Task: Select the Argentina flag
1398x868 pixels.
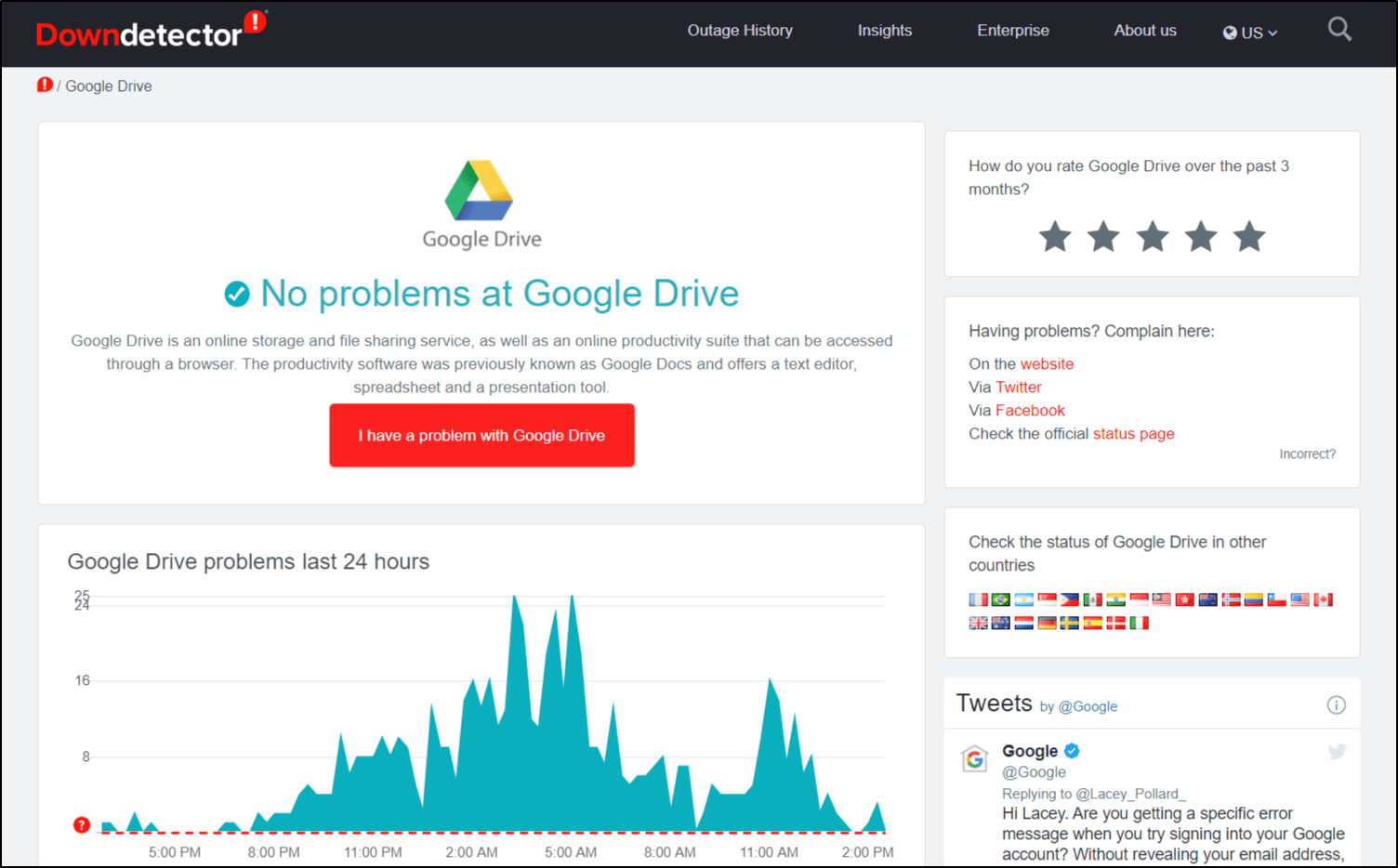Action: 1024,599
